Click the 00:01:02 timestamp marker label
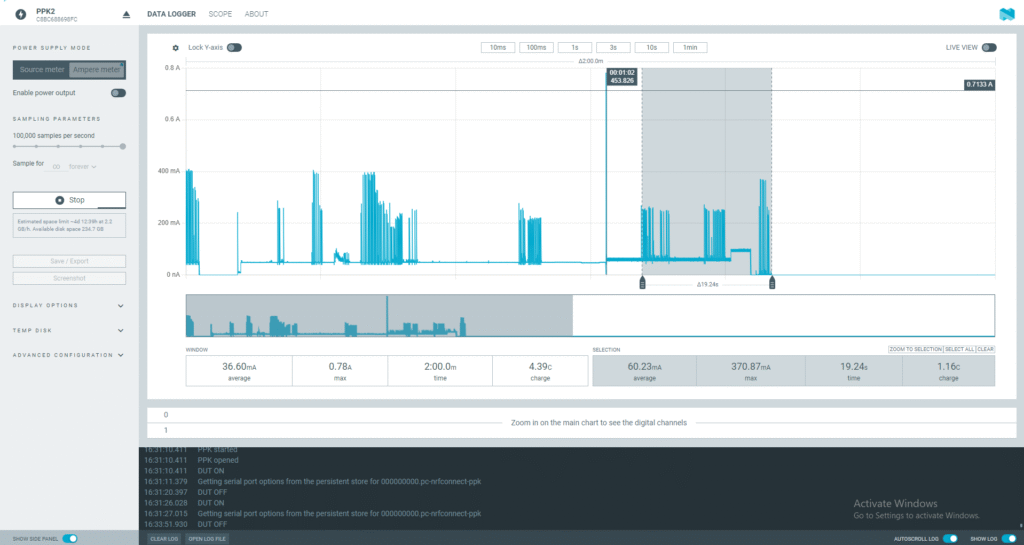The image size is (1024, 545). click(x=621, y=76)
